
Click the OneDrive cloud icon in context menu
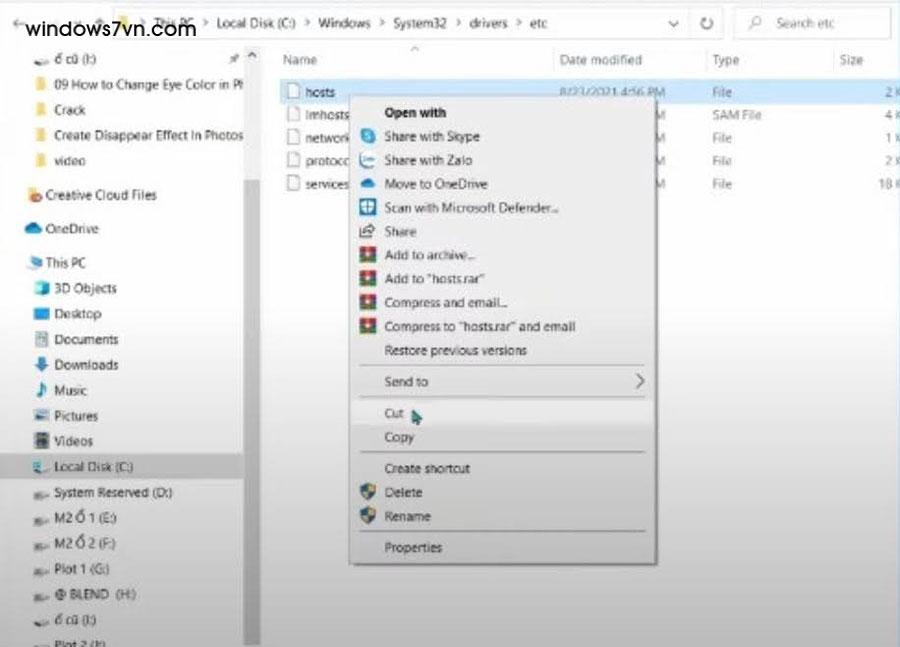click(x=367, y=184)
